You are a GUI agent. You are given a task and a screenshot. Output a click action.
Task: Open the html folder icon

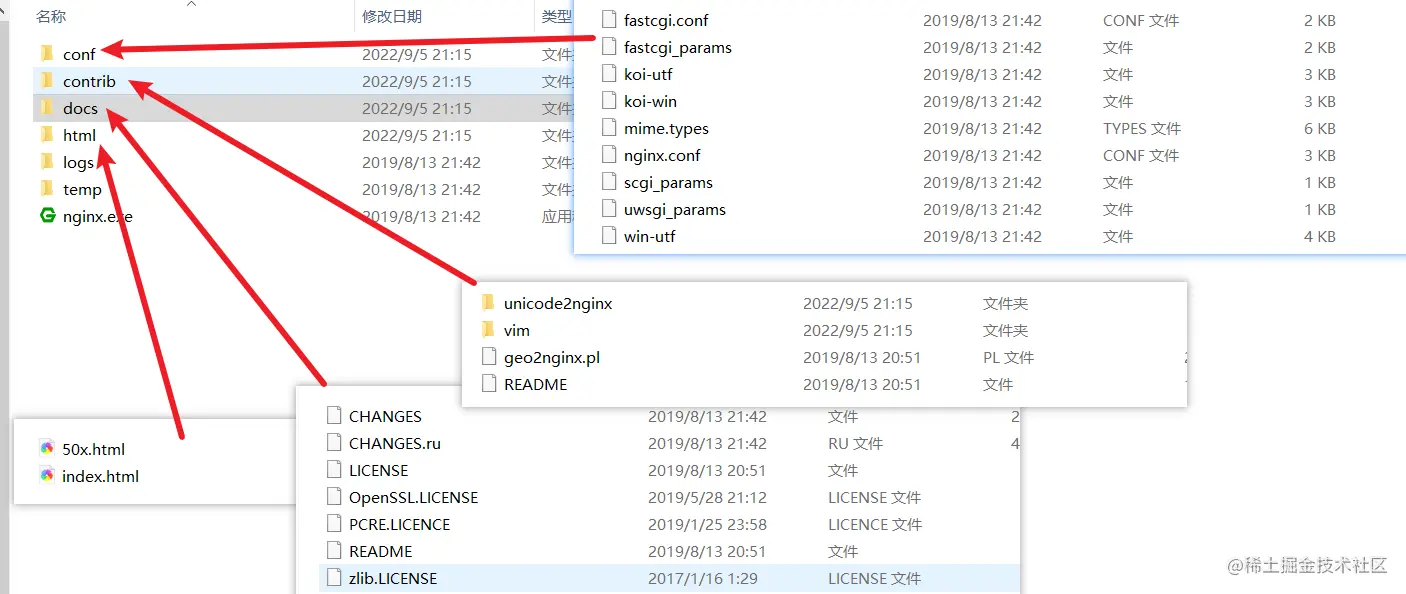pyautogui.click(x=46, y=134)
